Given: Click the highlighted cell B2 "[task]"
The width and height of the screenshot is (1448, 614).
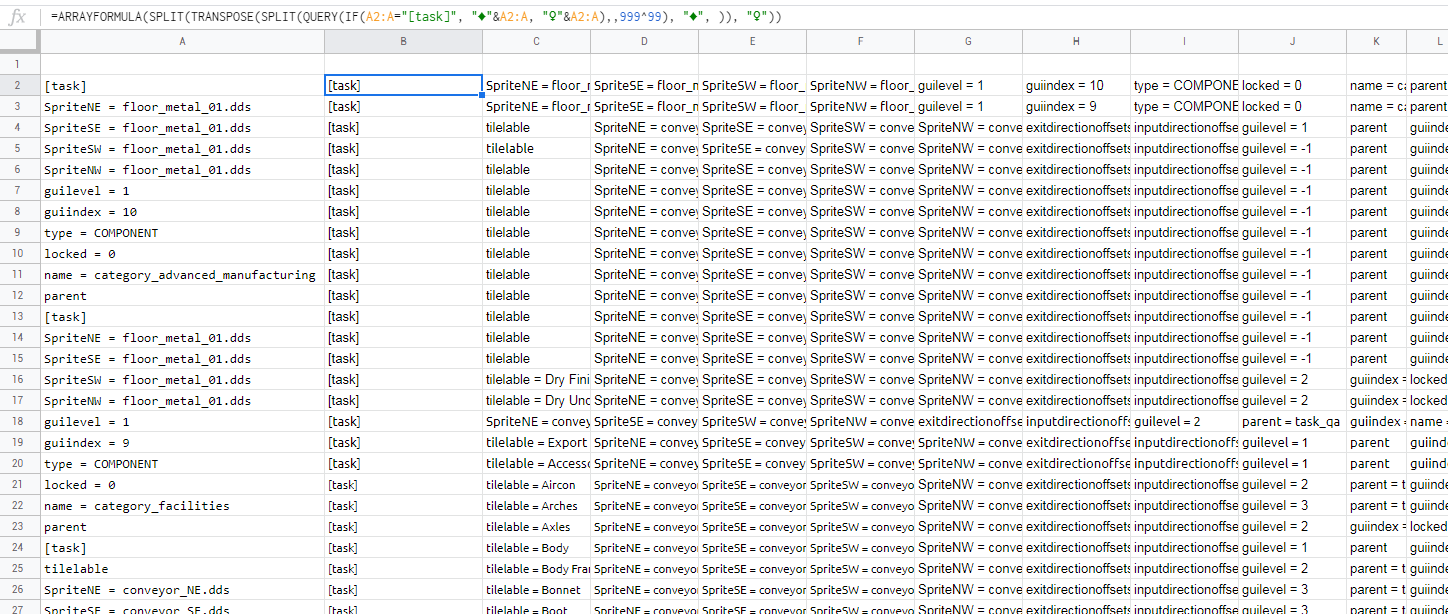Looking at the screenshot, I should click(x=403, y=85).
